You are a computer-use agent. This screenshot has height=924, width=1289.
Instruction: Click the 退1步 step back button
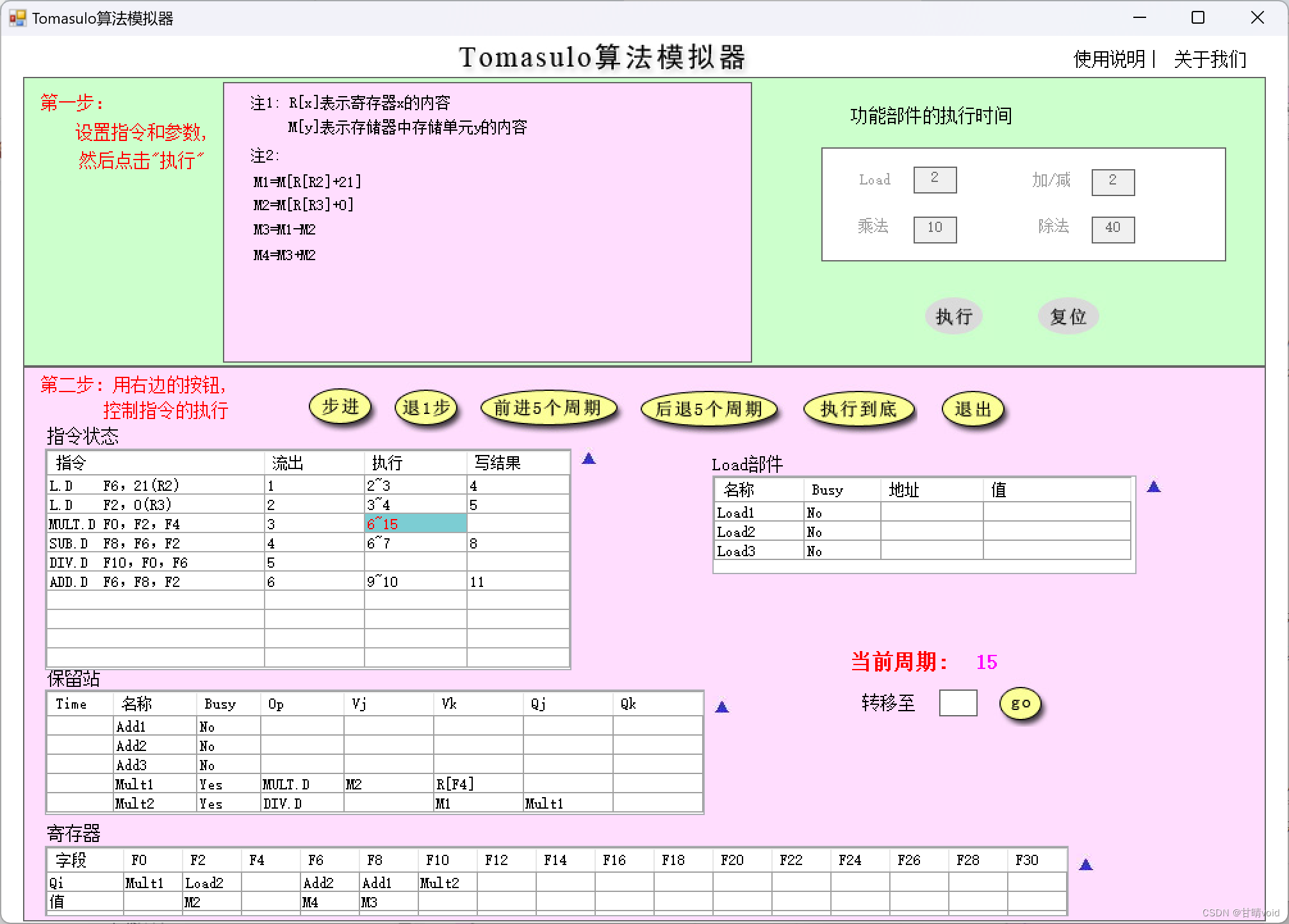426,408
